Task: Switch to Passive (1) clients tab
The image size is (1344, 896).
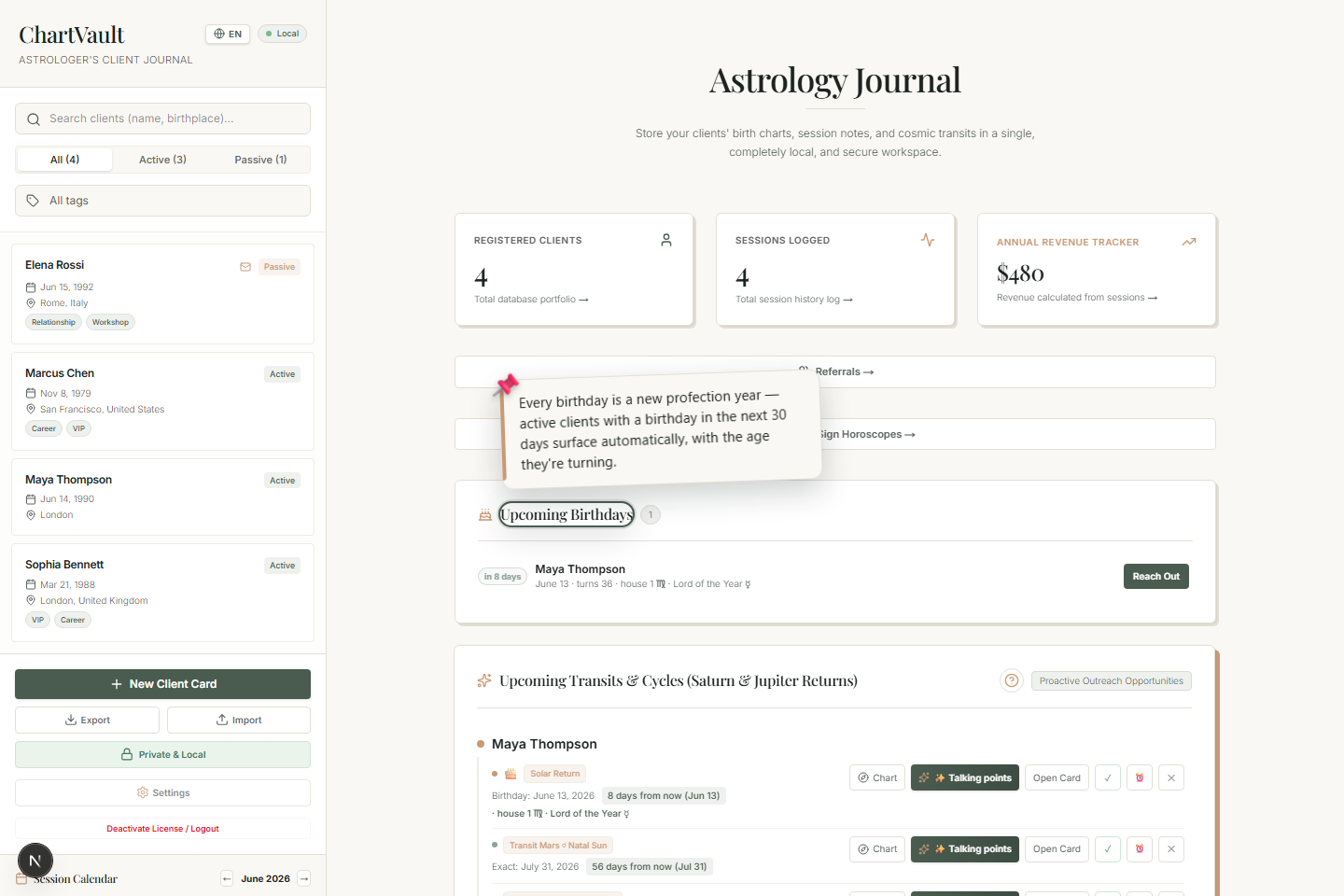Action: (260, 160)
